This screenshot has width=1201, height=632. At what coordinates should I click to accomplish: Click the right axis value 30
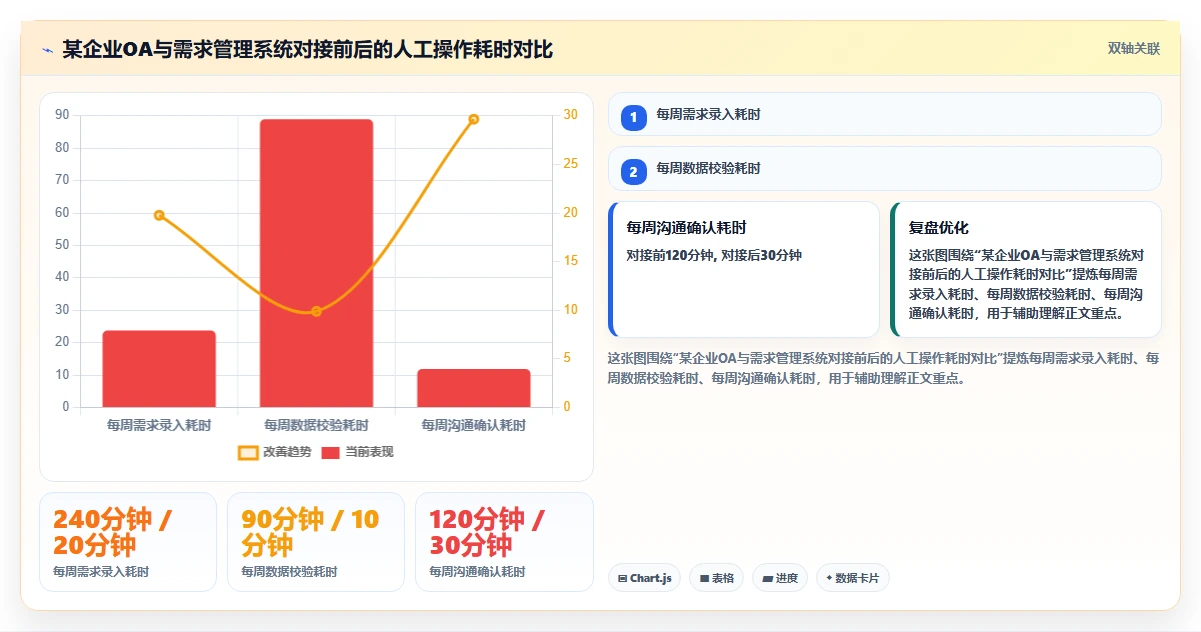(x=571, y=115)
